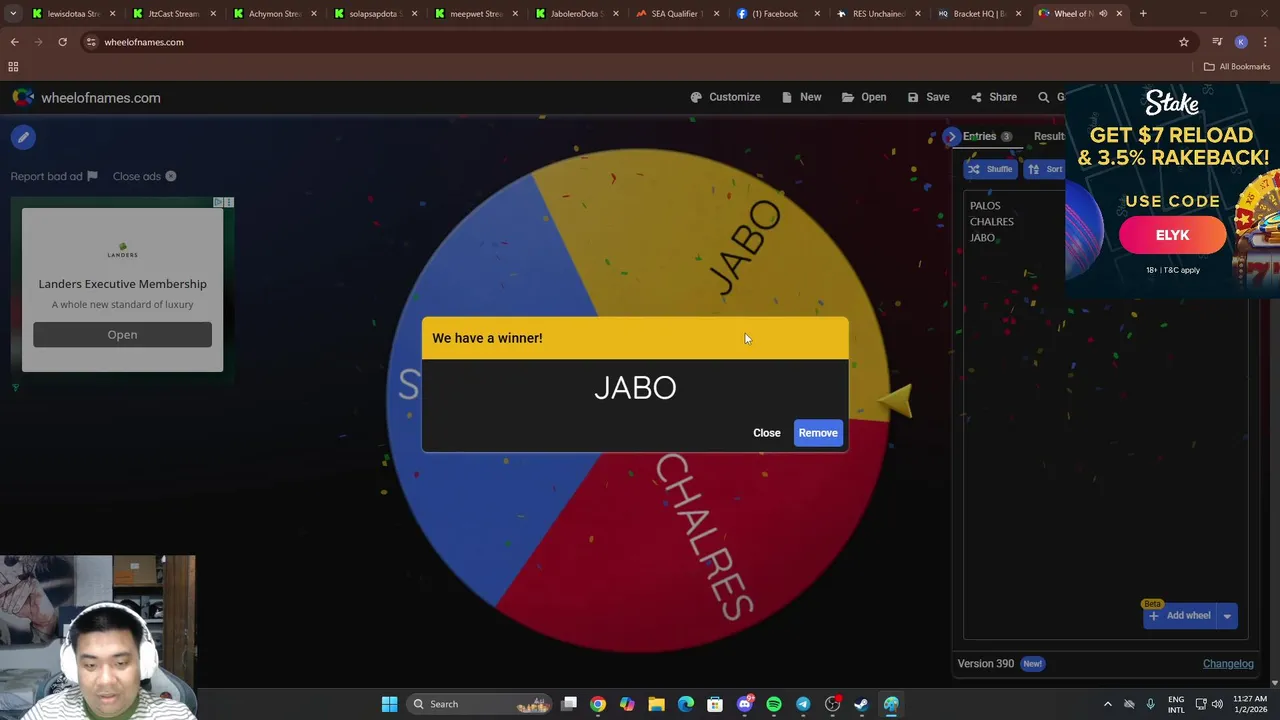Create a New wheel
Image resolution: width=1280 pixels, height=720 pixels.
pyautogui.click(x=801, y=97)
